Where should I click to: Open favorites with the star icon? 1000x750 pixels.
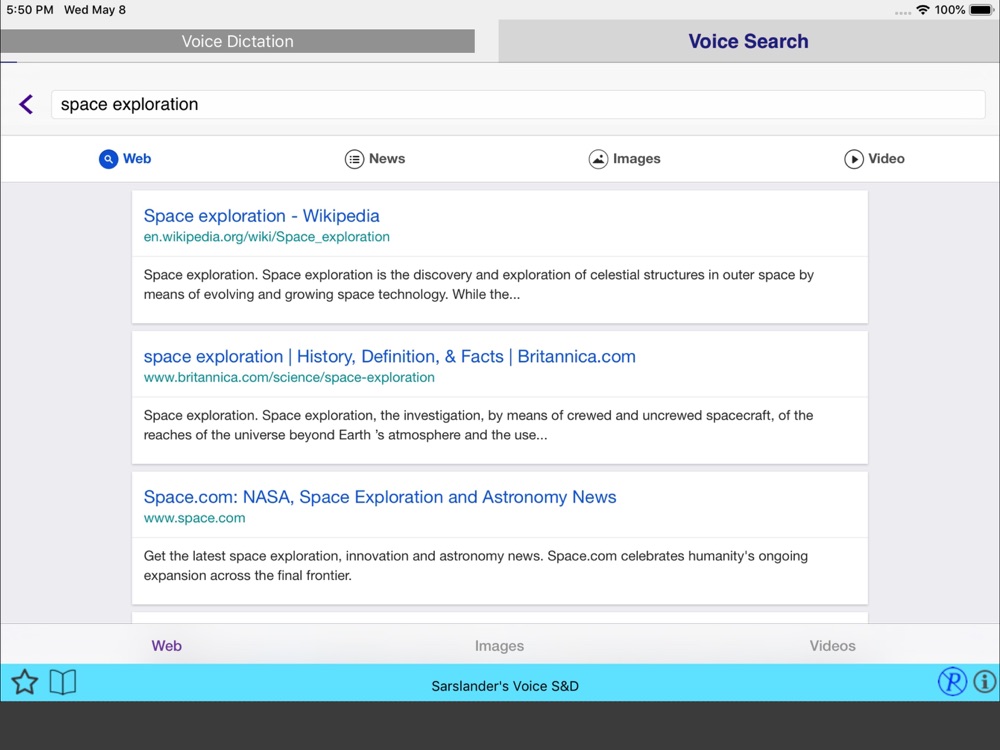[x=25, y=682]
